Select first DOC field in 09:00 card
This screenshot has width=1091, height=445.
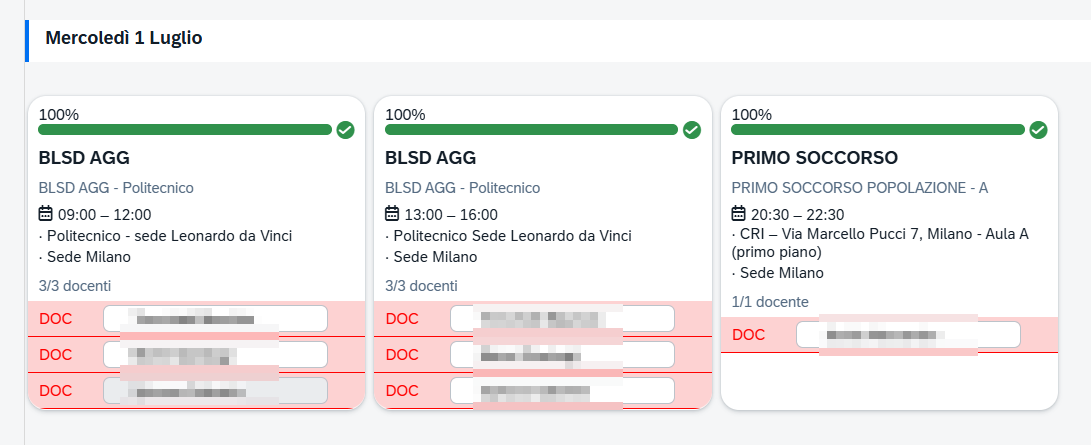[x=216, y=319]
